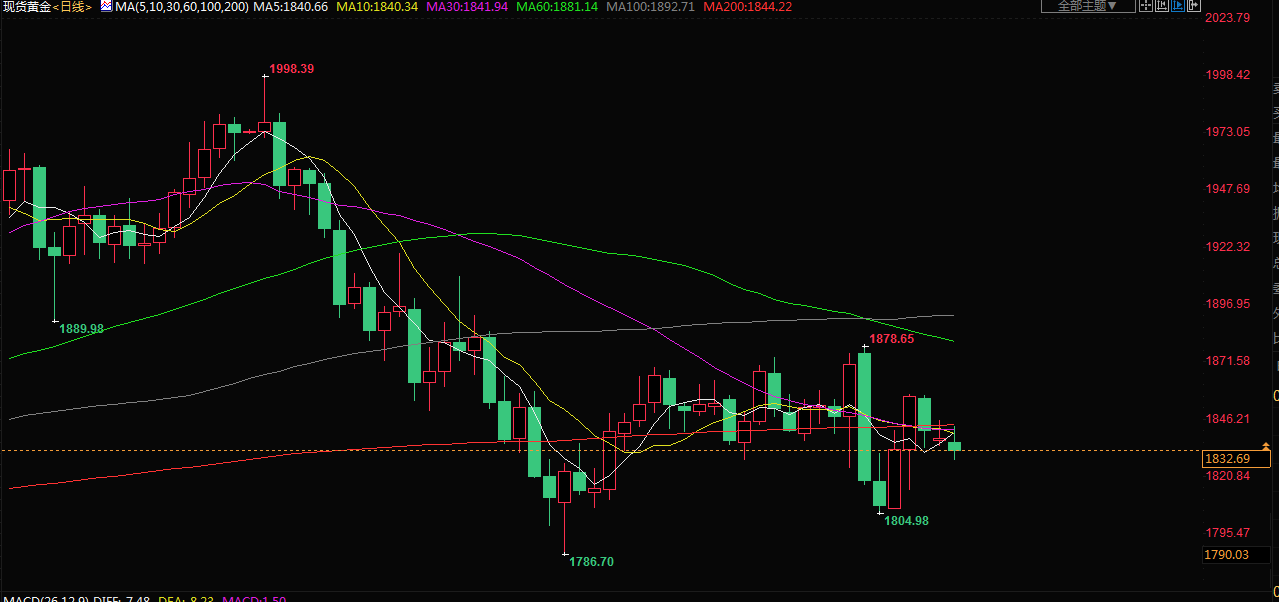
Task: Click the 1786.70 low price marker
Action: click(591, 562)
